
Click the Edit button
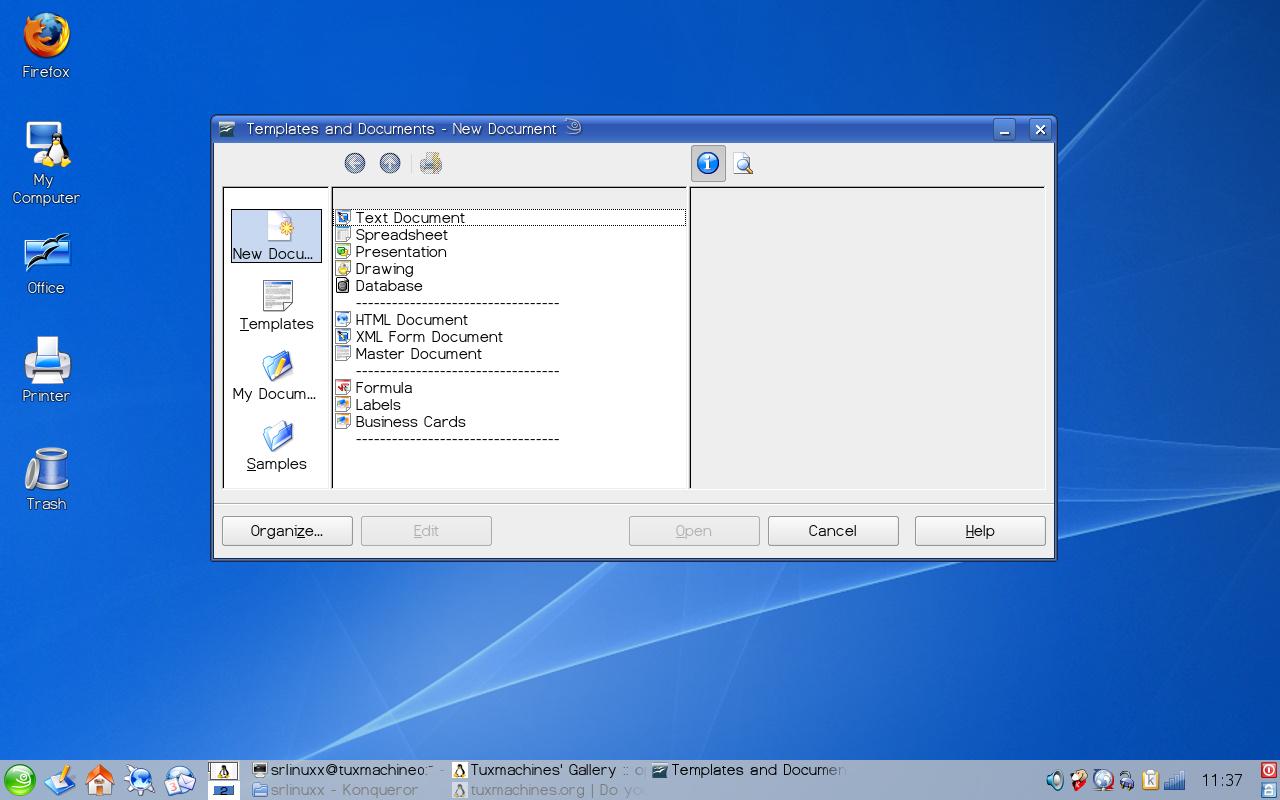(x=426, y=531)
